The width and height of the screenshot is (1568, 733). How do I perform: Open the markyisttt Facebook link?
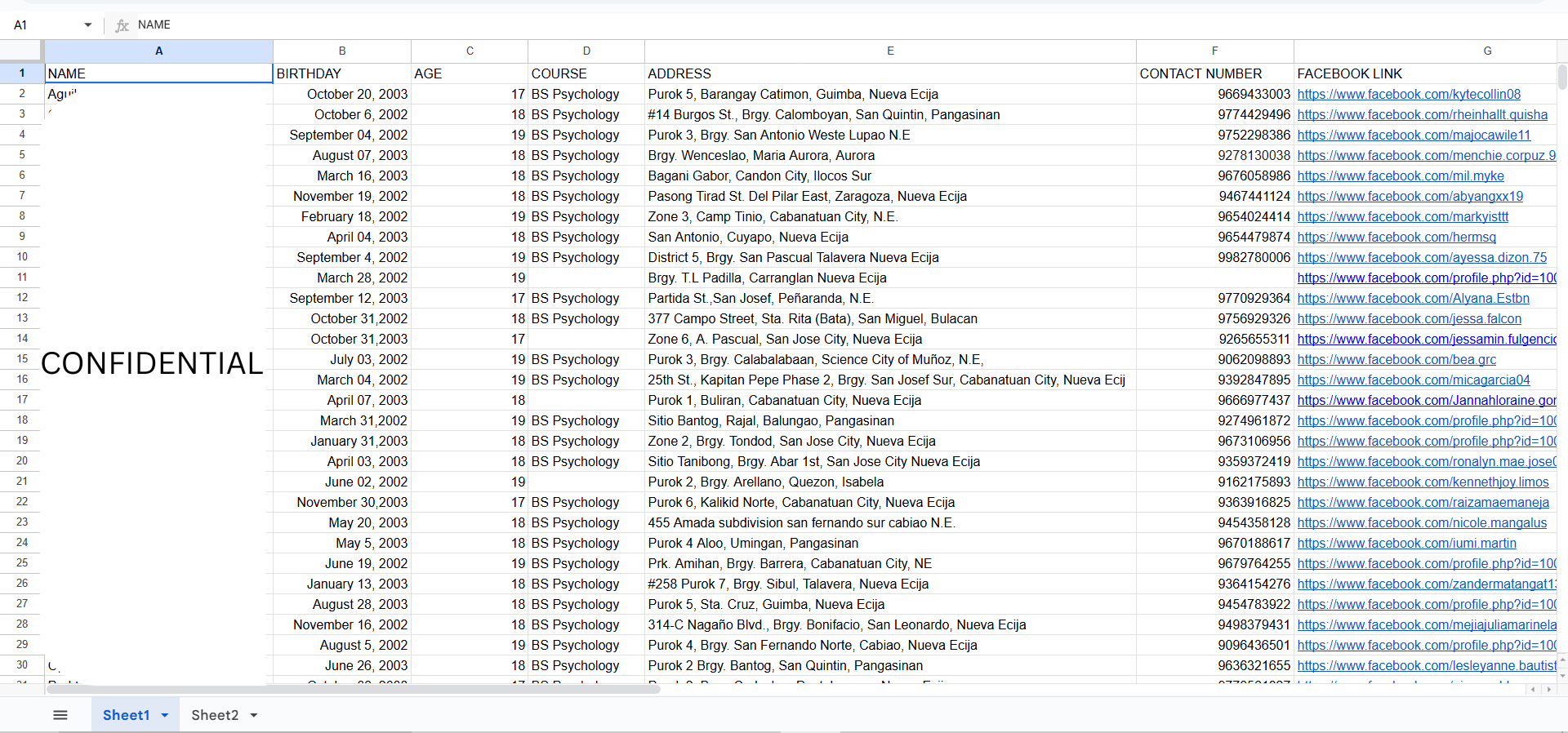click(x=1403, y=217)
